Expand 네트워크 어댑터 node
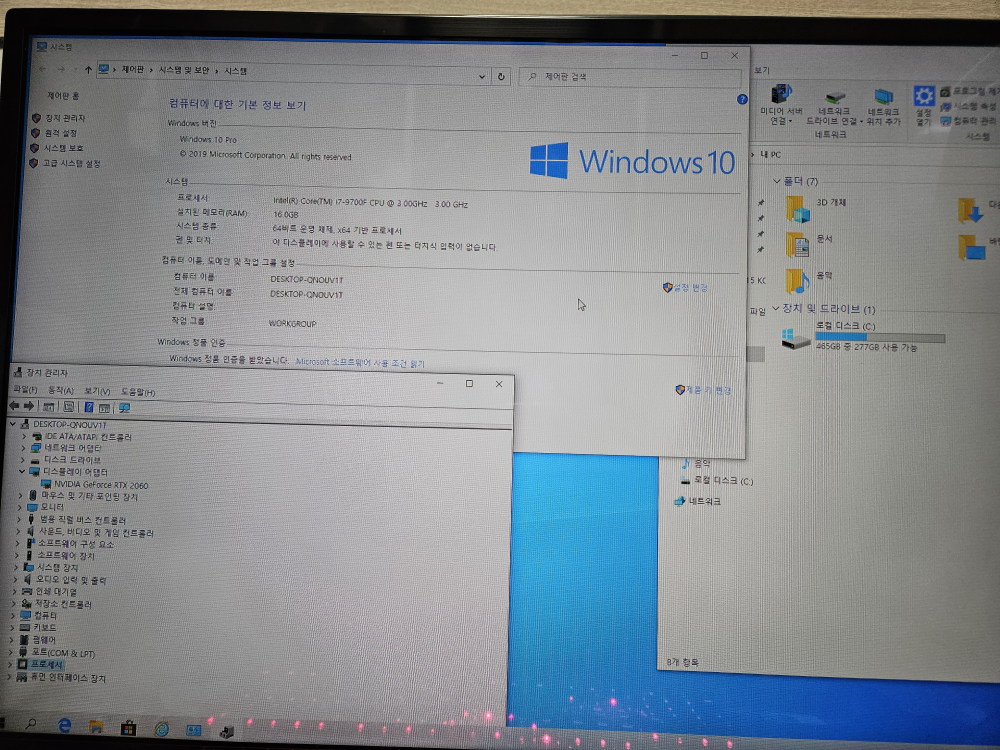Screen dimensions: 1000x750 23,448
